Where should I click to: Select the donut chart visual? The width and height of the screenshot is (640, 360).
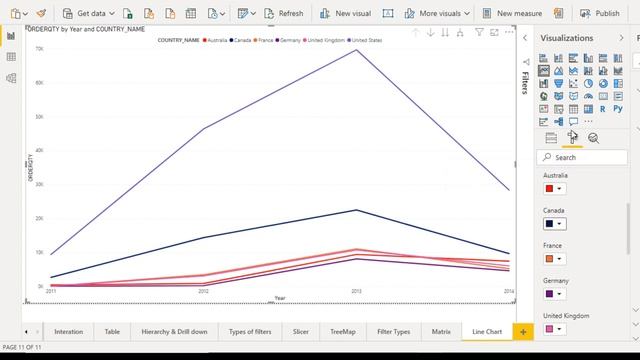tap(603, 84)
